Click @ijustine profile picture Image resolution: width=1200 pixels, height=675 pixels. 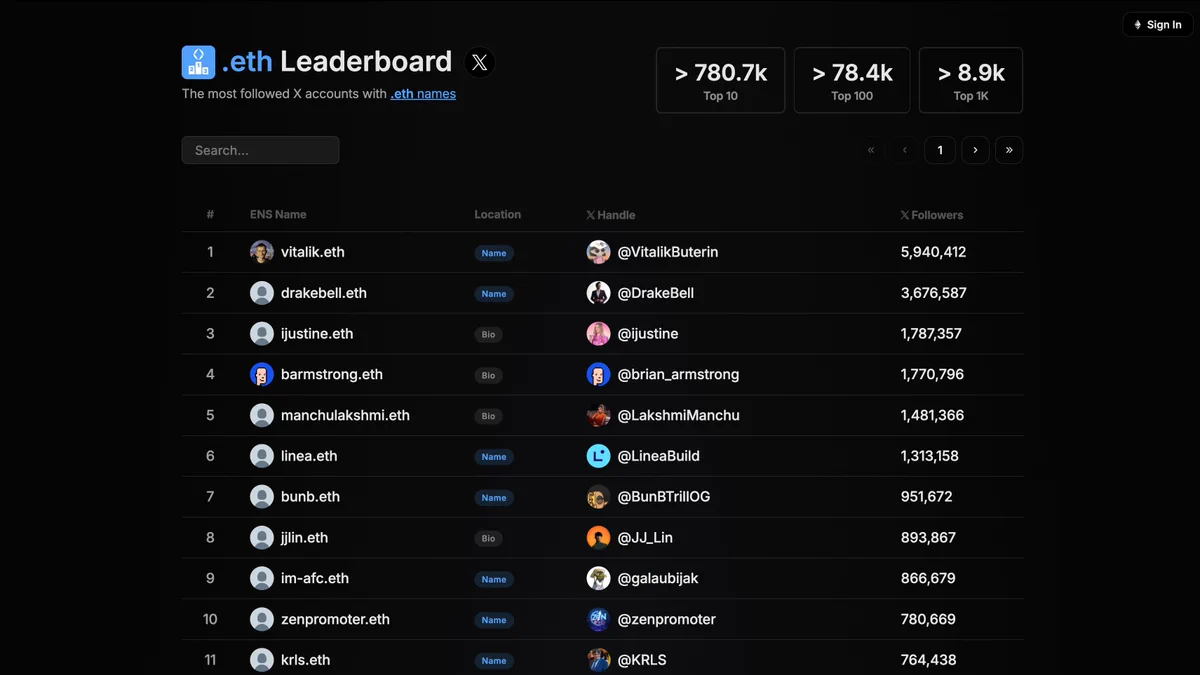tap(598, 334)
